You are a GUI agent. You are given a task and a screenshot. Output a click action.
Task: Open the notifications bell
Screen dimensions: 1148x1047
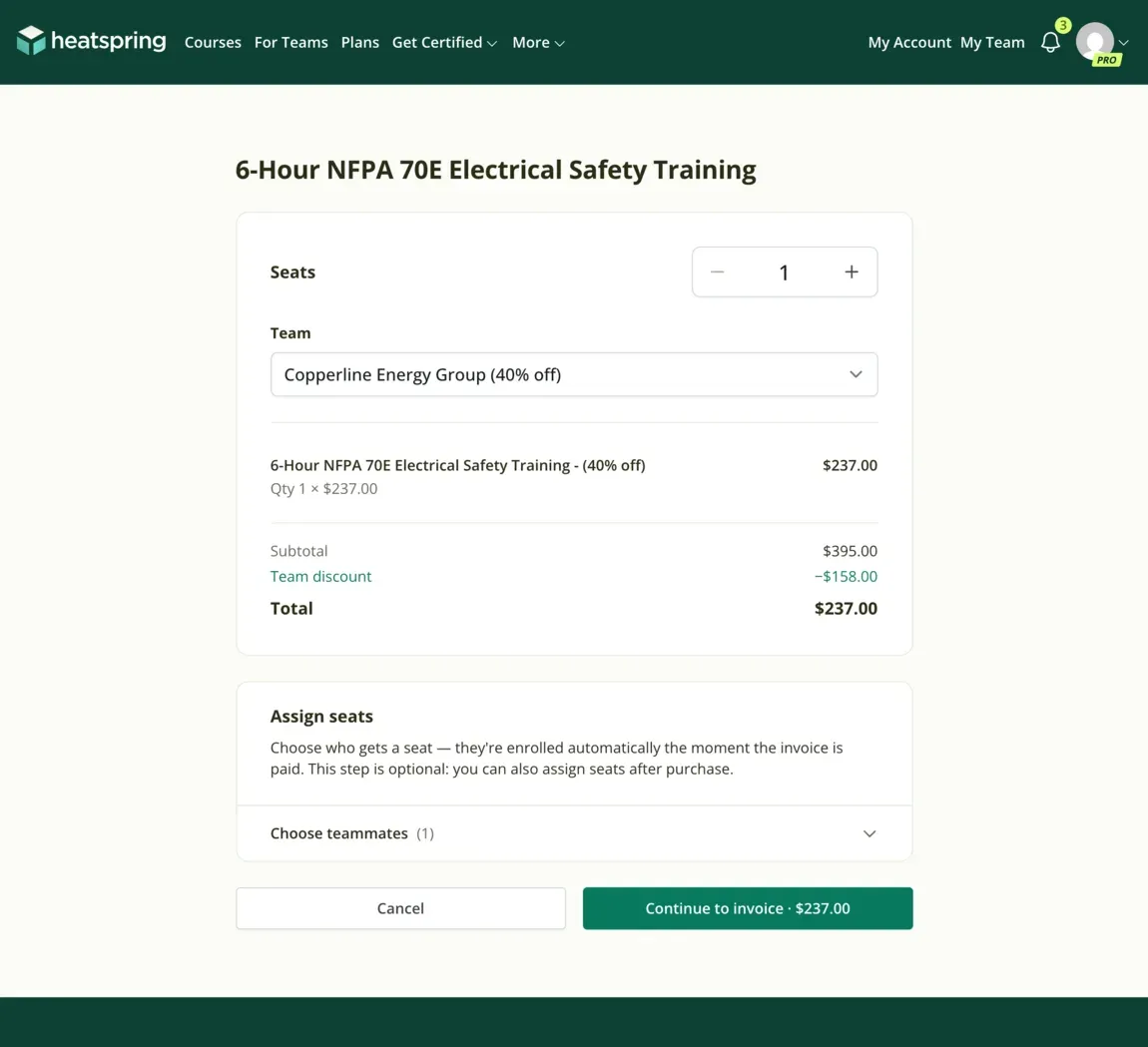click(x=1050, y=43)
